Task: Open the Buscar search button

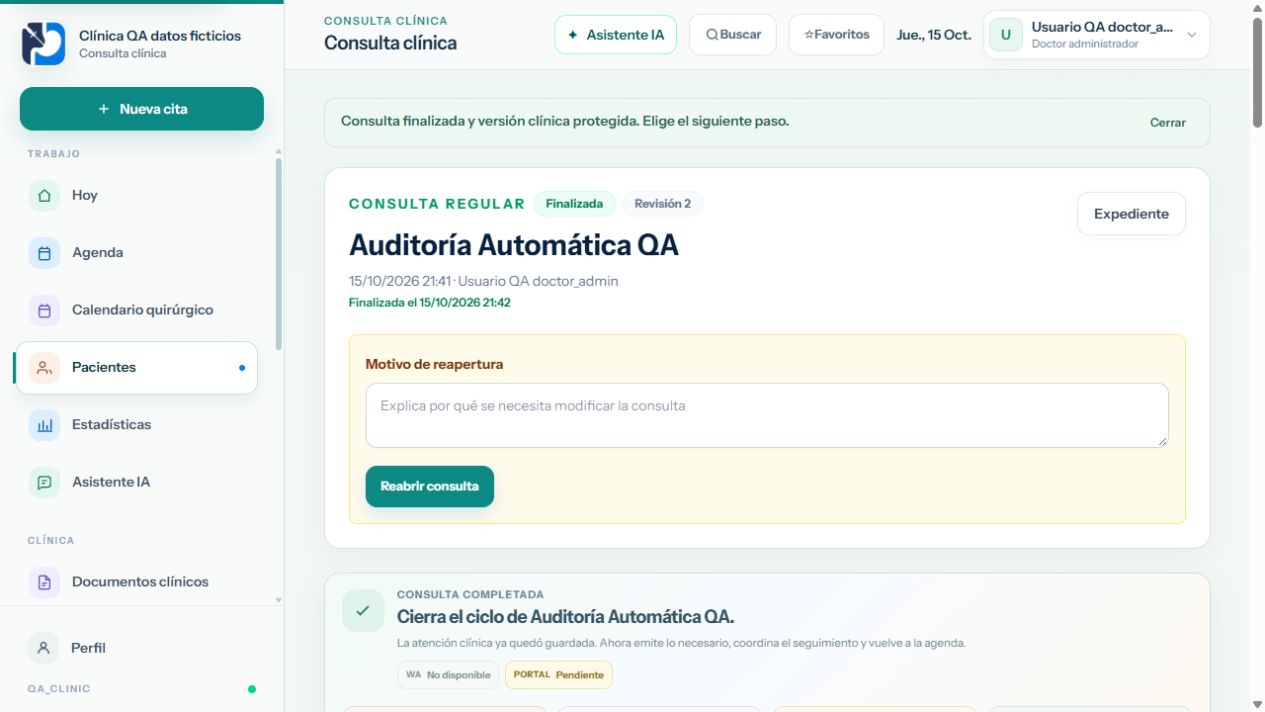Action: pyautogui.click(x=733, y=35)
